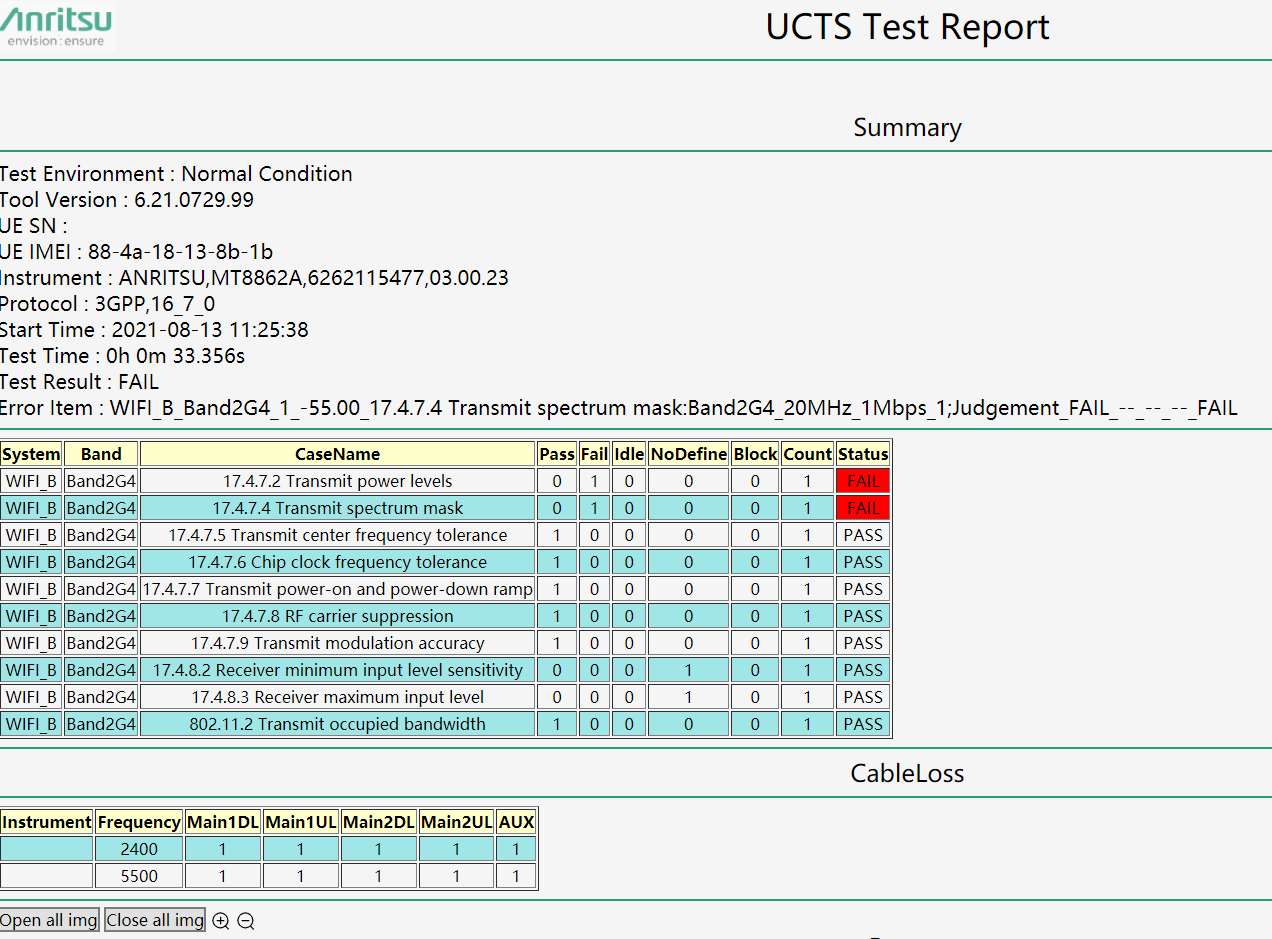This screenshot has width=1272, height=939.
Task: Click red FAIL status for Transmit power levels
Action: [863, 481]
